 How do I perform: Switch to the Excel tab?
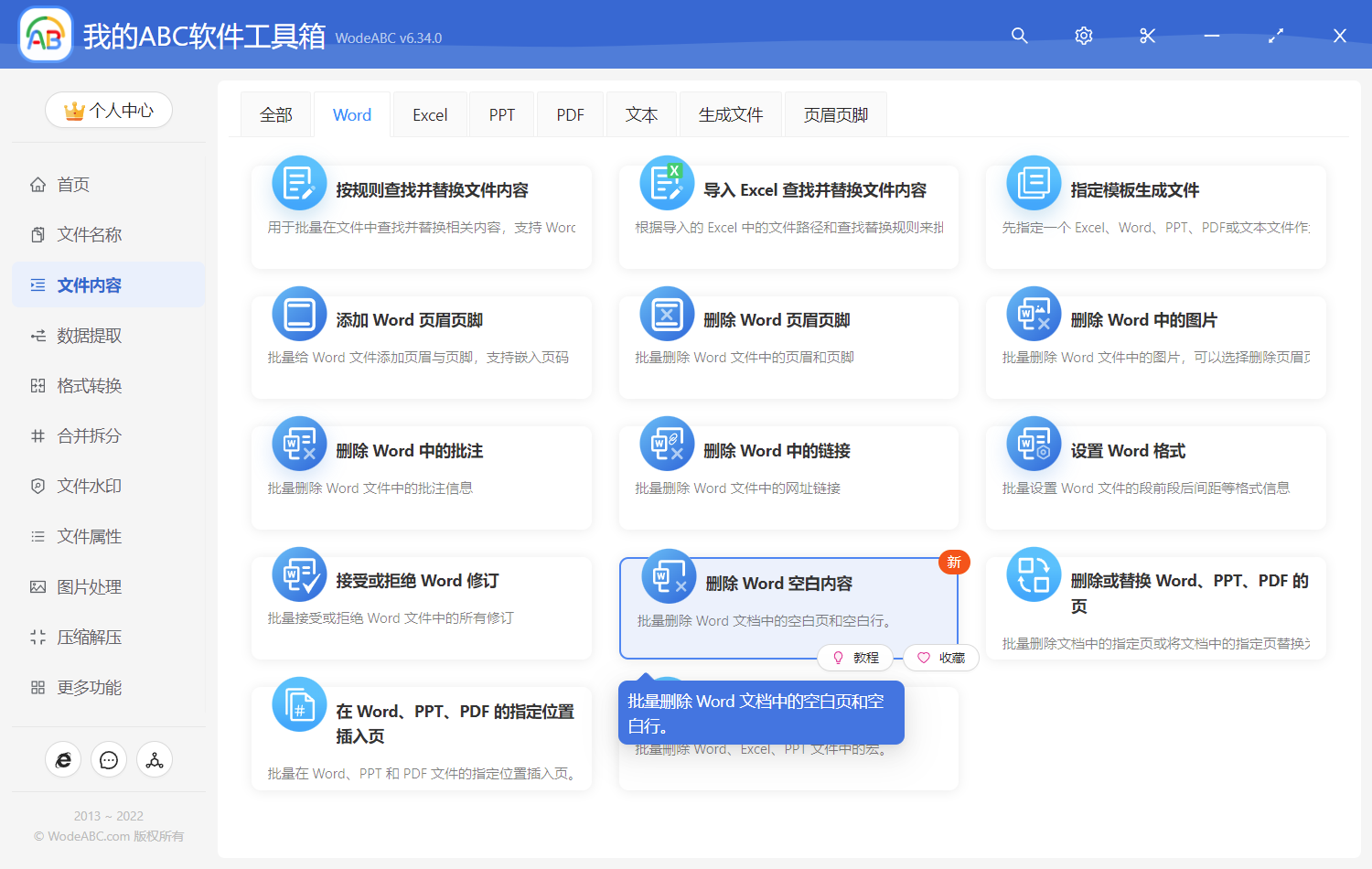tap(429, 113)
